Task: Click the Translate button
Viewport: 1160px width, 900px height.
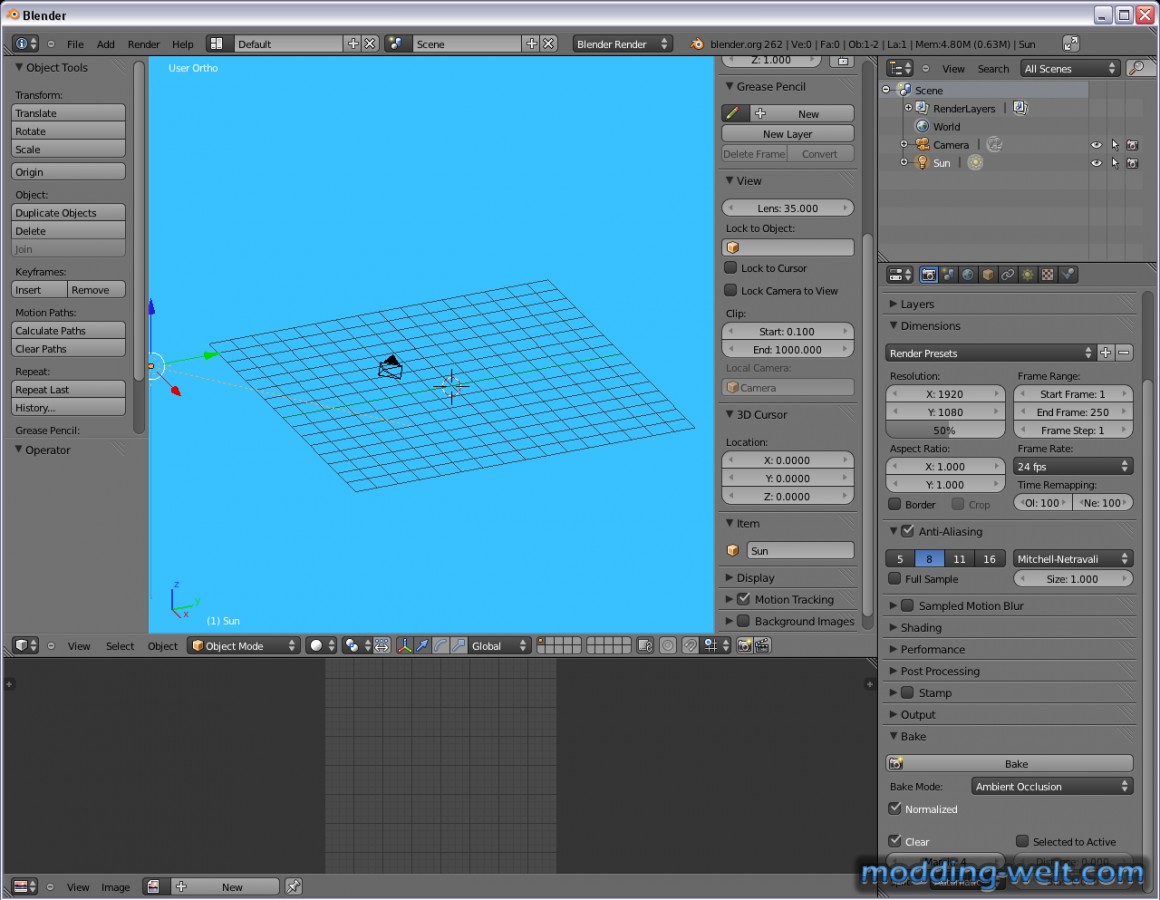Action: [68, 112]
